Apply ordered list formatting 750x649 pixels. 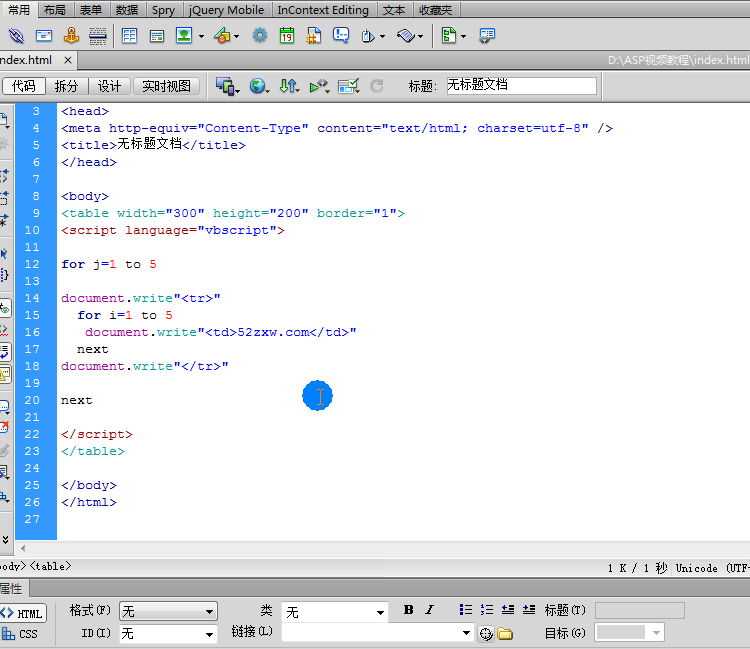point(486,609)
